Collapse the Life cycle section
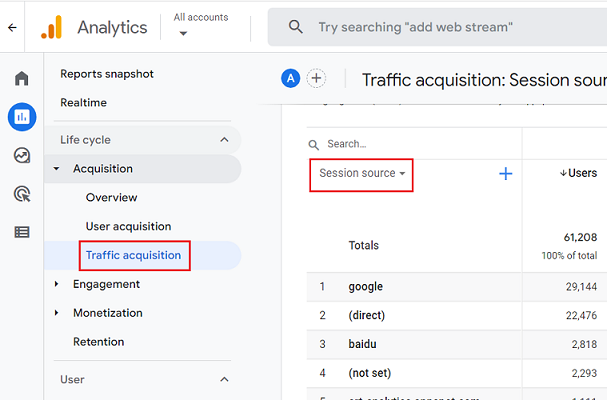 tap(224, 140)
